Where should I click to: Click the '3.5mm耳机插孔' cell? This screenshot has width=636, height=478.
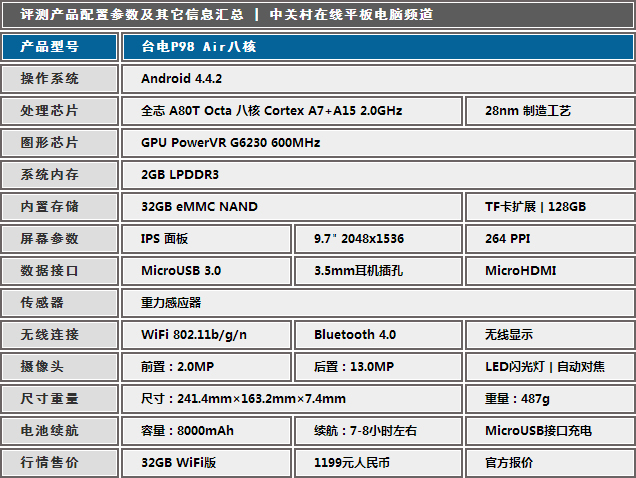378,271
